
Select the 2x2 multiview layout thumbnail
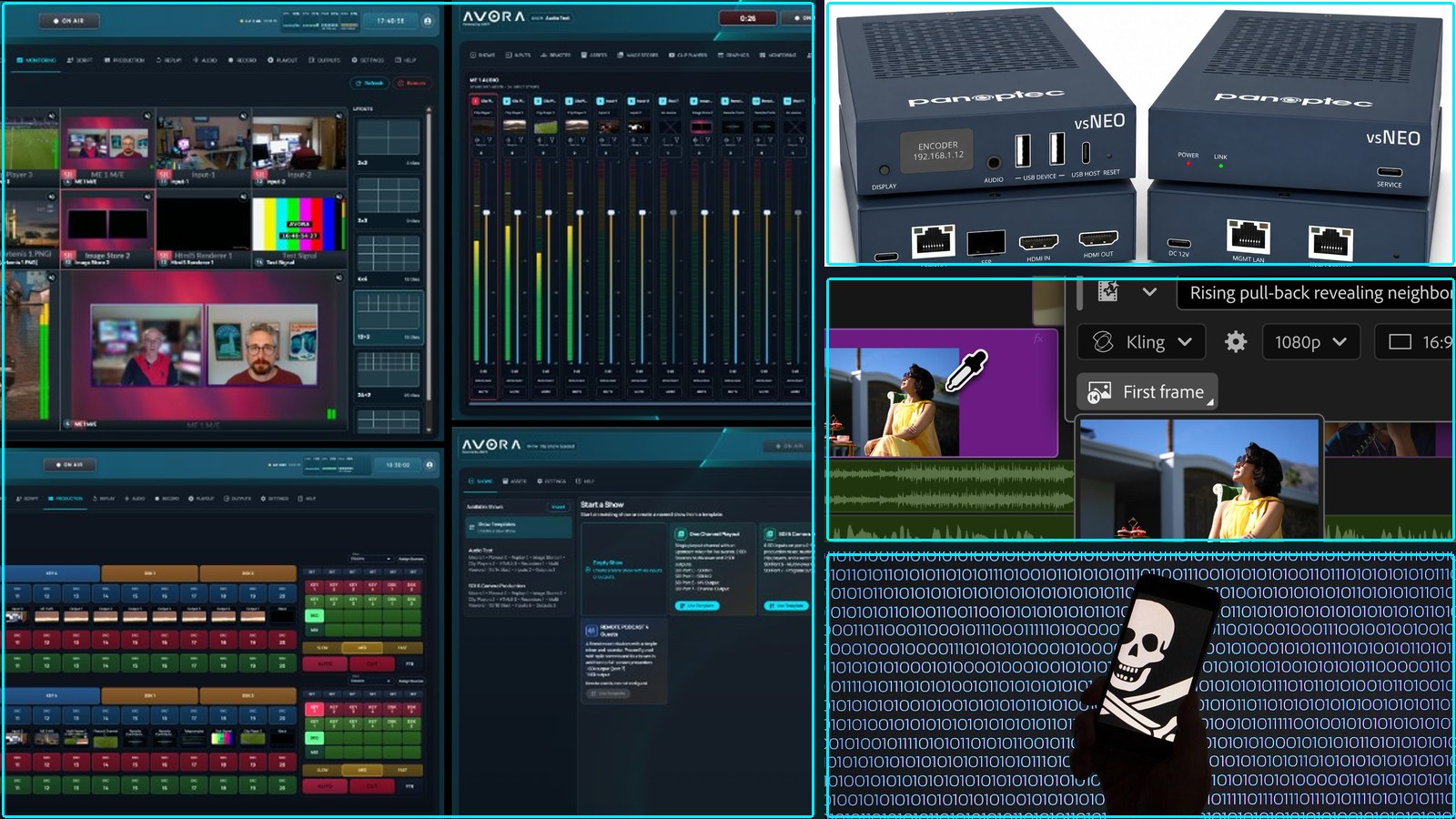(388, 137)
